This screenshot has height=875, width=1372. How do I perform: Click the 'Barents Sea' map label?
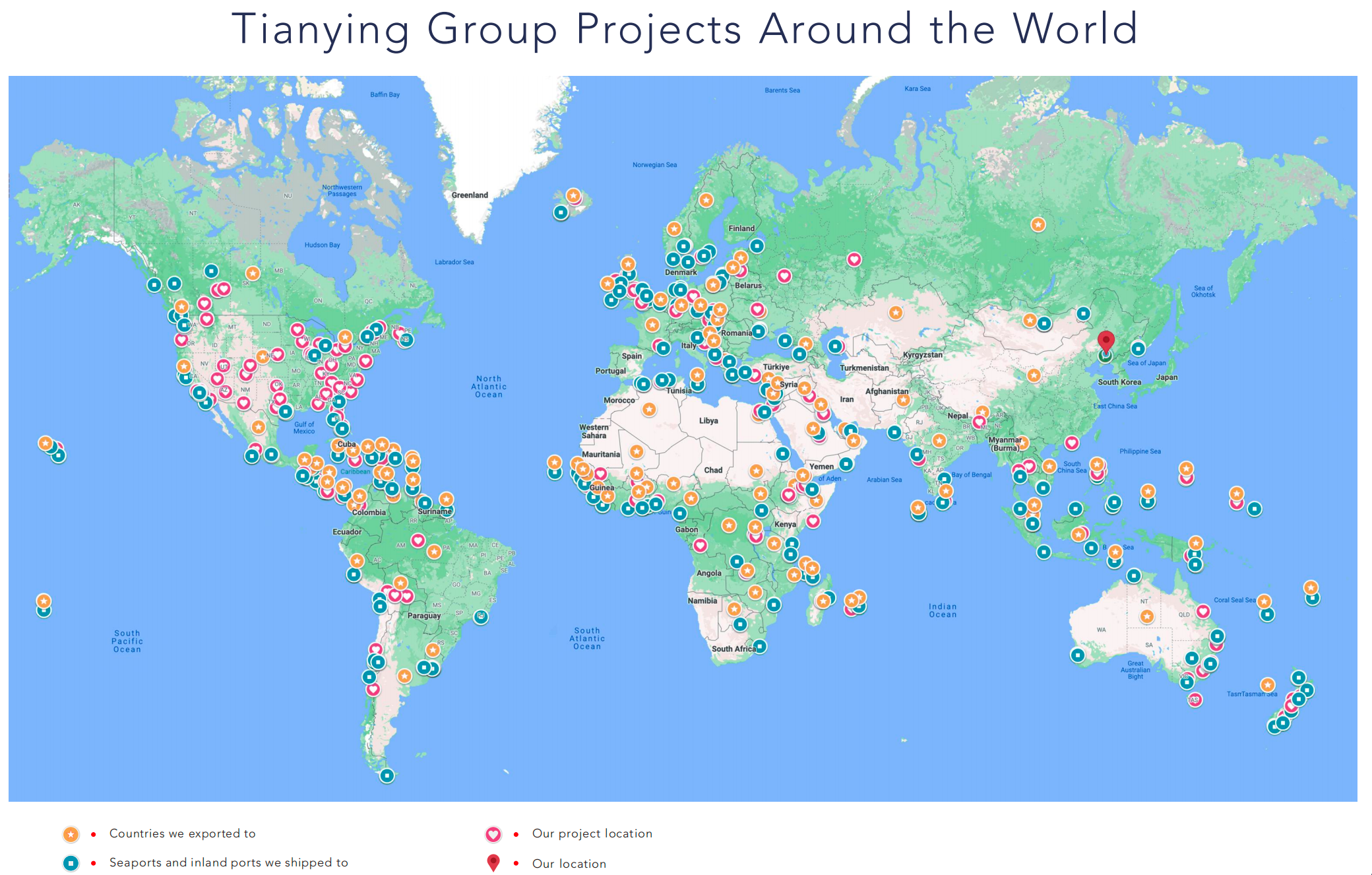coord(782,90)
